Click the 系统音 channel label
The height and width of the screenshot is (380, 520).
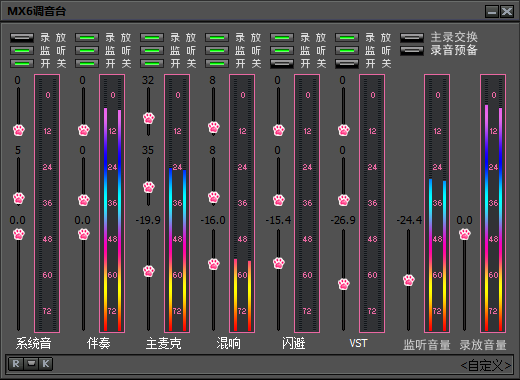click(x=33, y=343)
